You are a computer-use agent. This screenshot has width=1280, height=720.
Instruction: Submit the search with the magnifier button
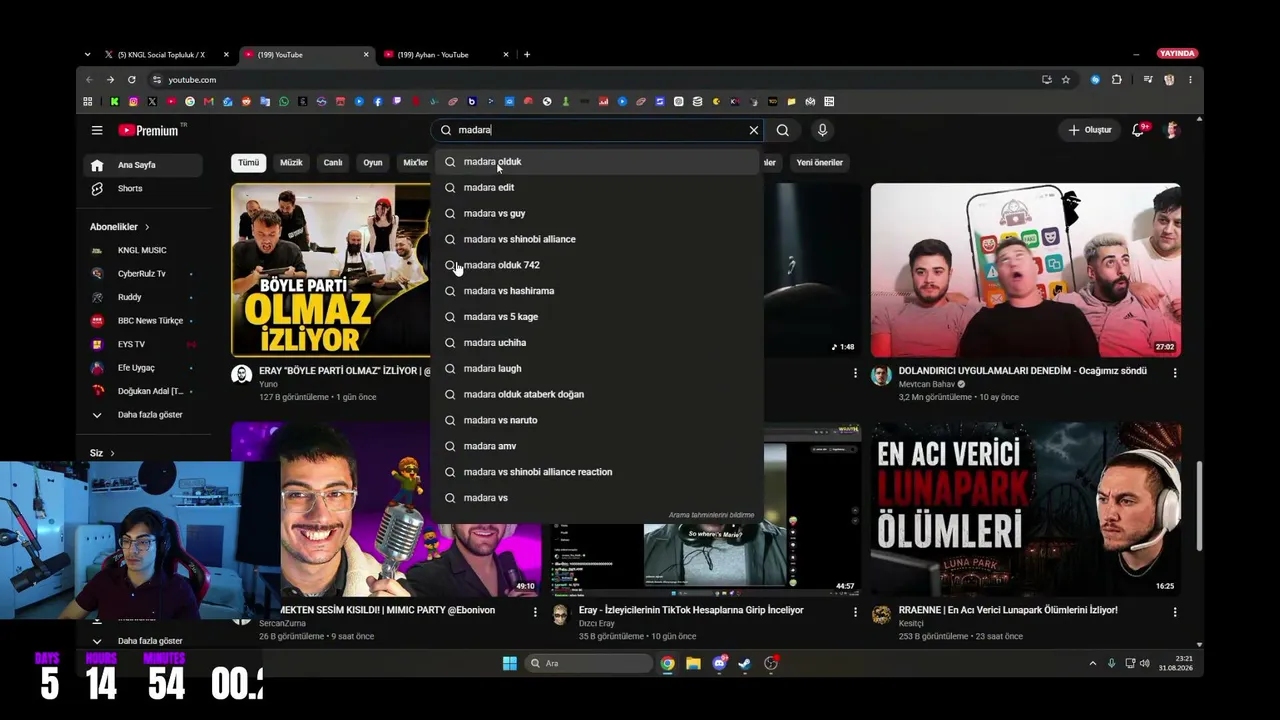point(783,130)
